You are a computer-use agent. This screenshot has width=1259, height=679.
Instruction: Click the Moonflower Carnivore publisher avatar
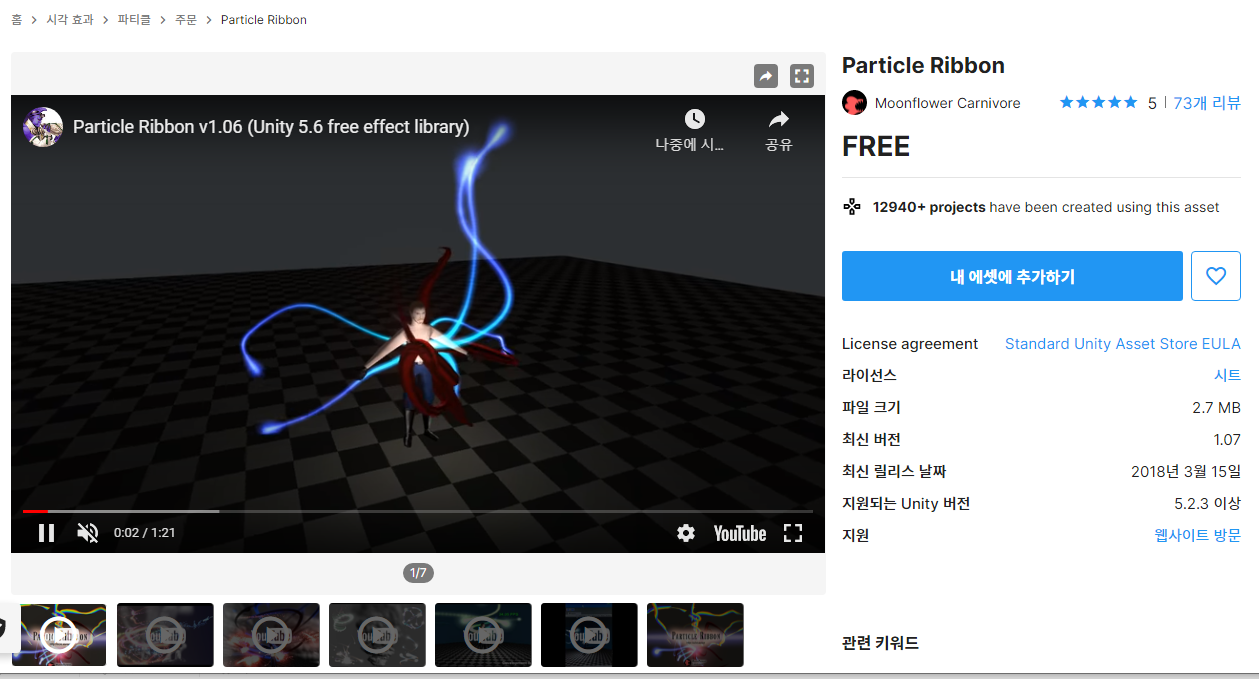tap(854, 102)
